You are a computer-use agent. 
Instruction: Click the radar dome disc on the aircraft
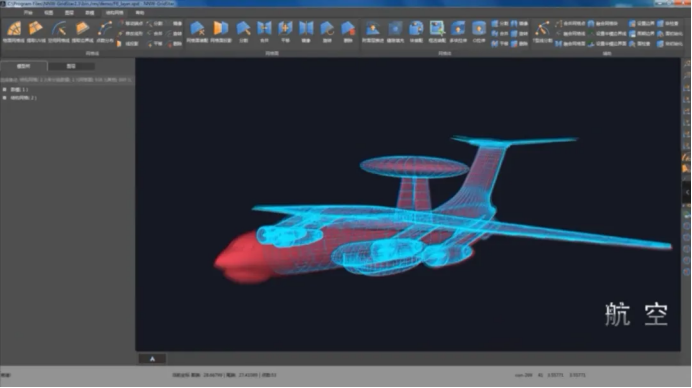414,166
